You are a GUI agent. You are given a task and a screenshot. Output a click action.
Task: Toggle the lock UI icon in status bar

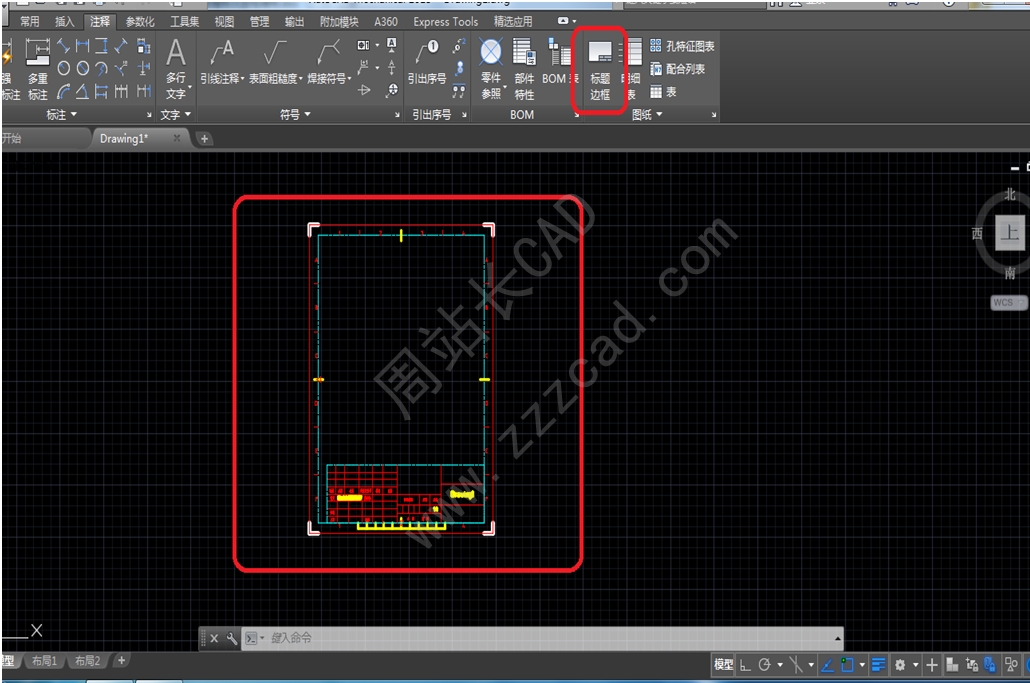click(972, 665)
